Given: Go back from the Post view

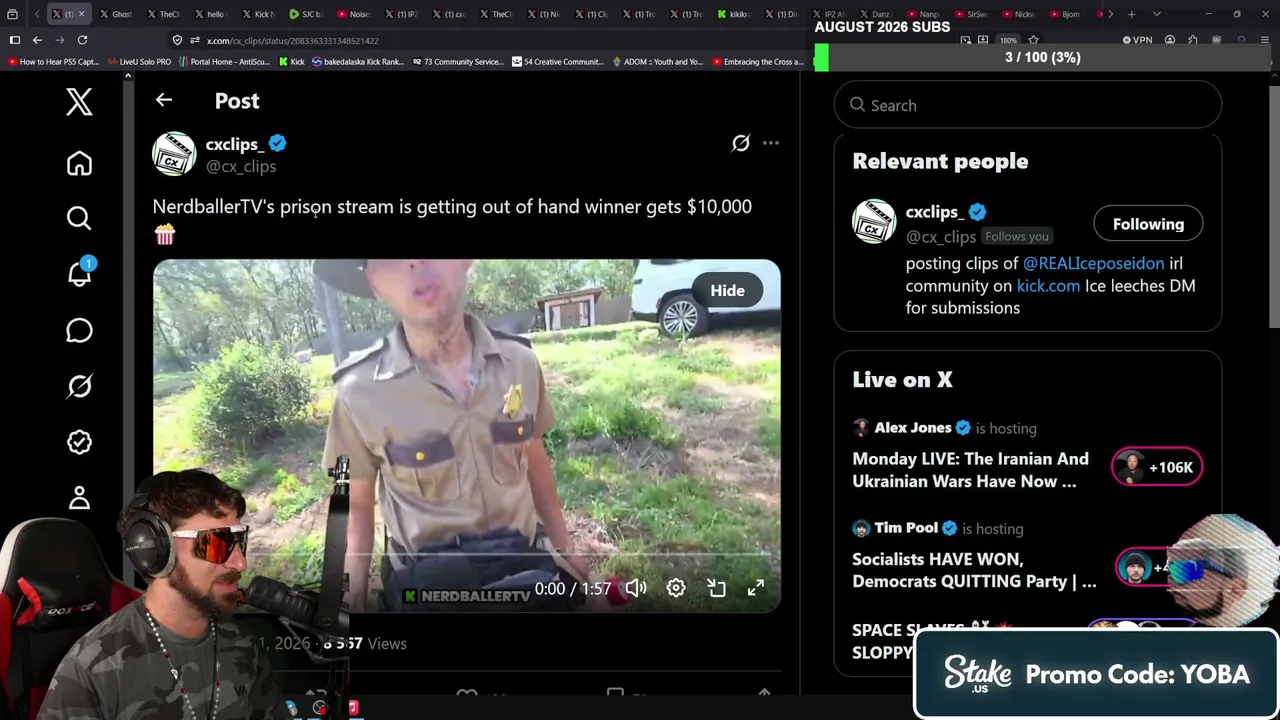Looking at the screenshot, I should point(164,100).
